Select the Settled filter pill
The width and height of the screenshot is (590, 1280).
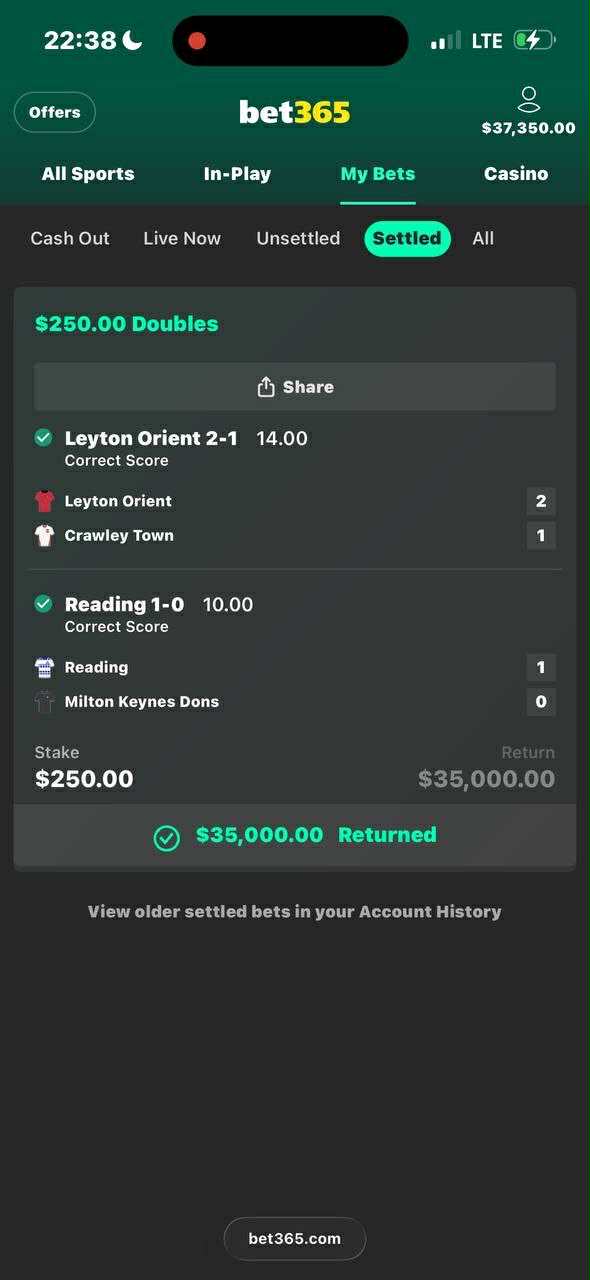coord(407,238)
